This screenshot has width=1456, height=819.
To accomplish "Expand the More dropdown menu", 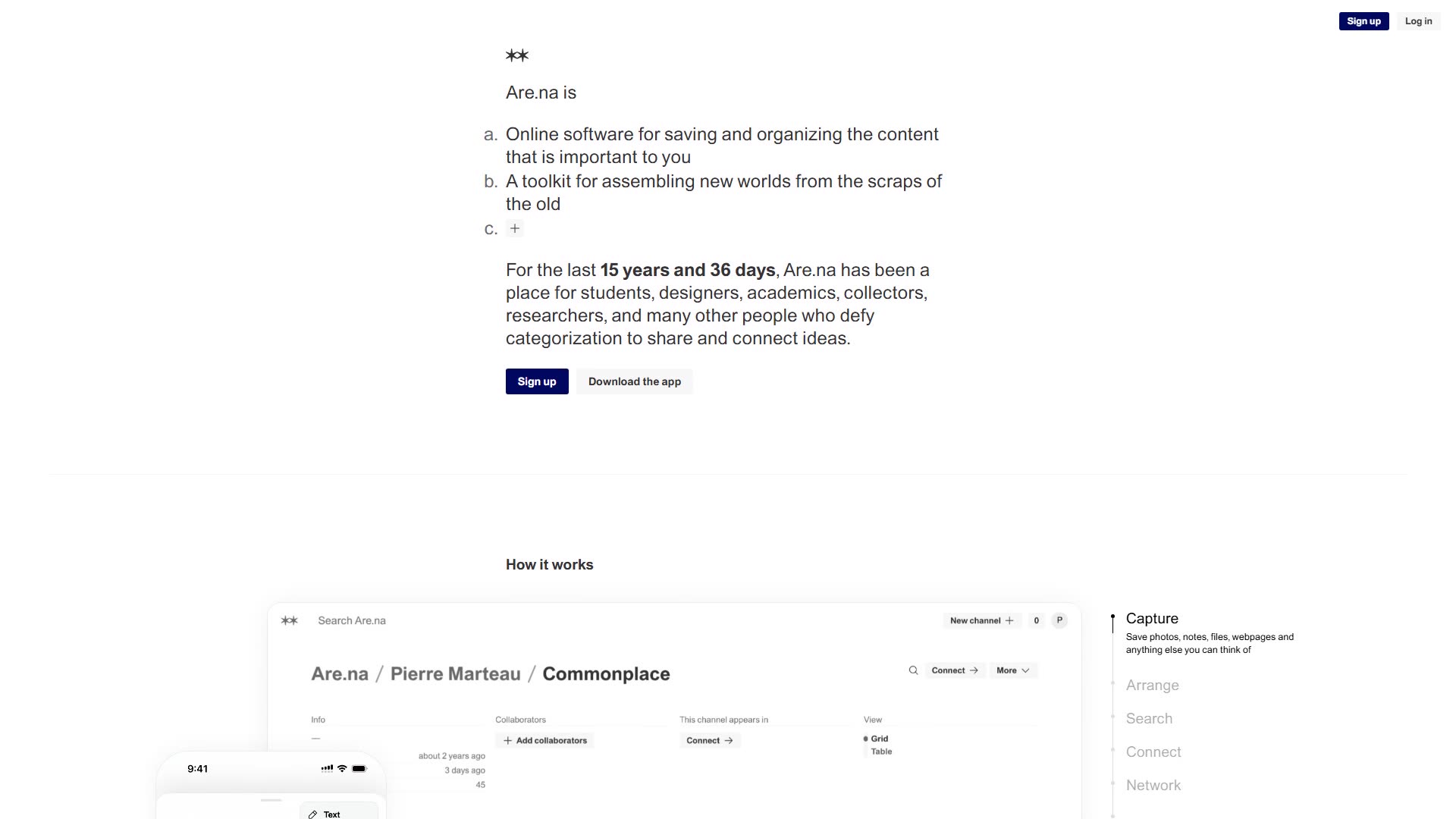I will [1013, 670].
